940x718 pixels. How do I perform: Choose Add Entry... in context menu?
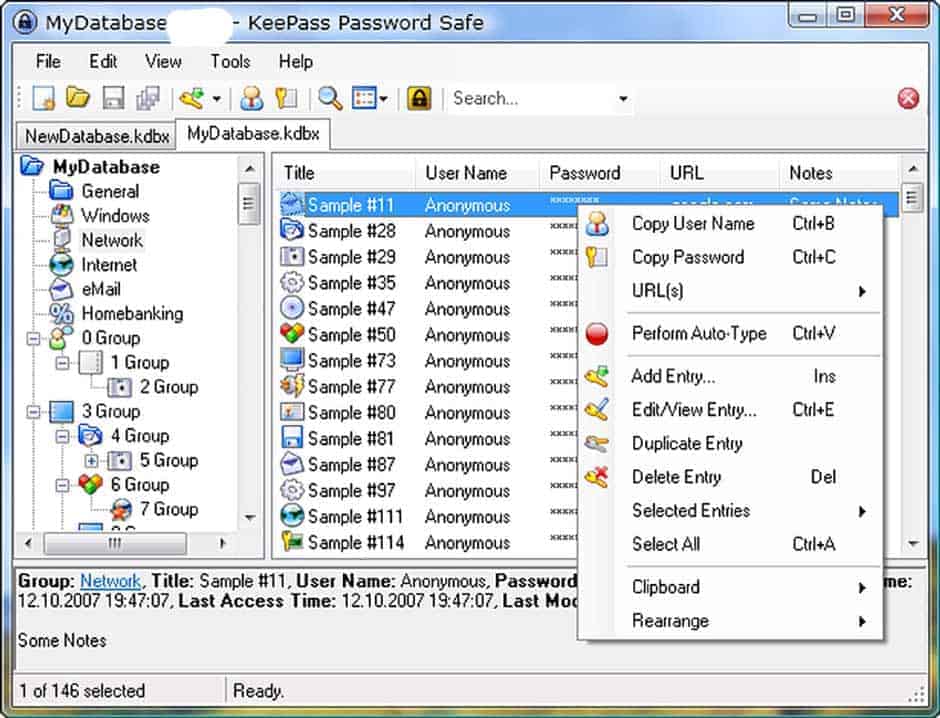[x=730, y=376]
